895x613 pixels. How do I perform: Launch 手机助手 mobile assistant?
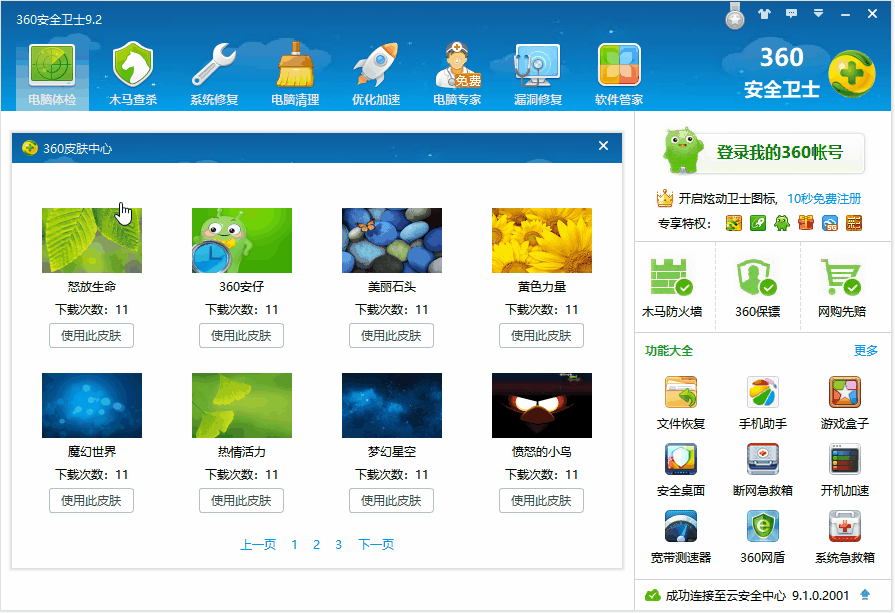point(763,402)
